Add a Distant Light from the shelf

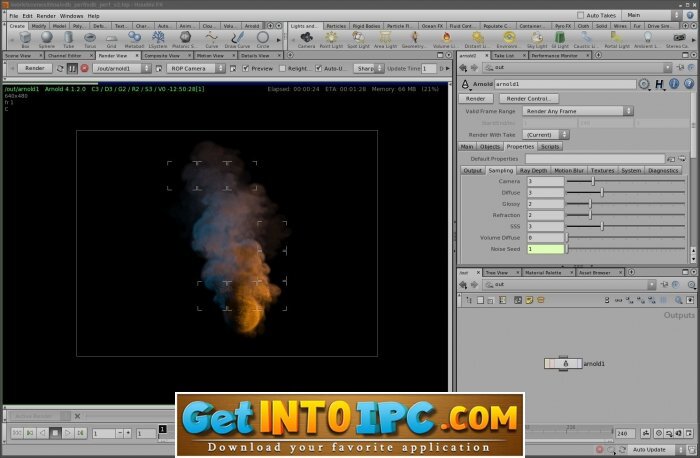click(476, 39)
